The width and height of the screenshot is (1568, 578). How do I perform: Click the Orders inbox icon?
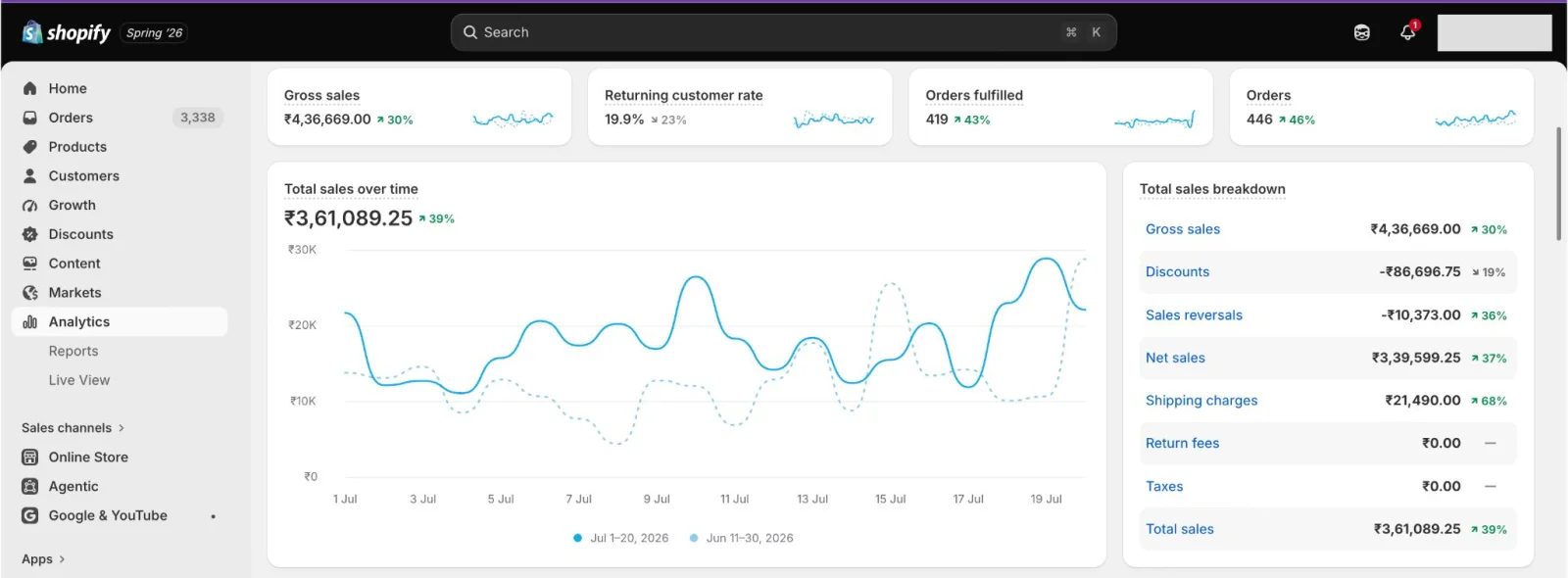pos(30,118)
